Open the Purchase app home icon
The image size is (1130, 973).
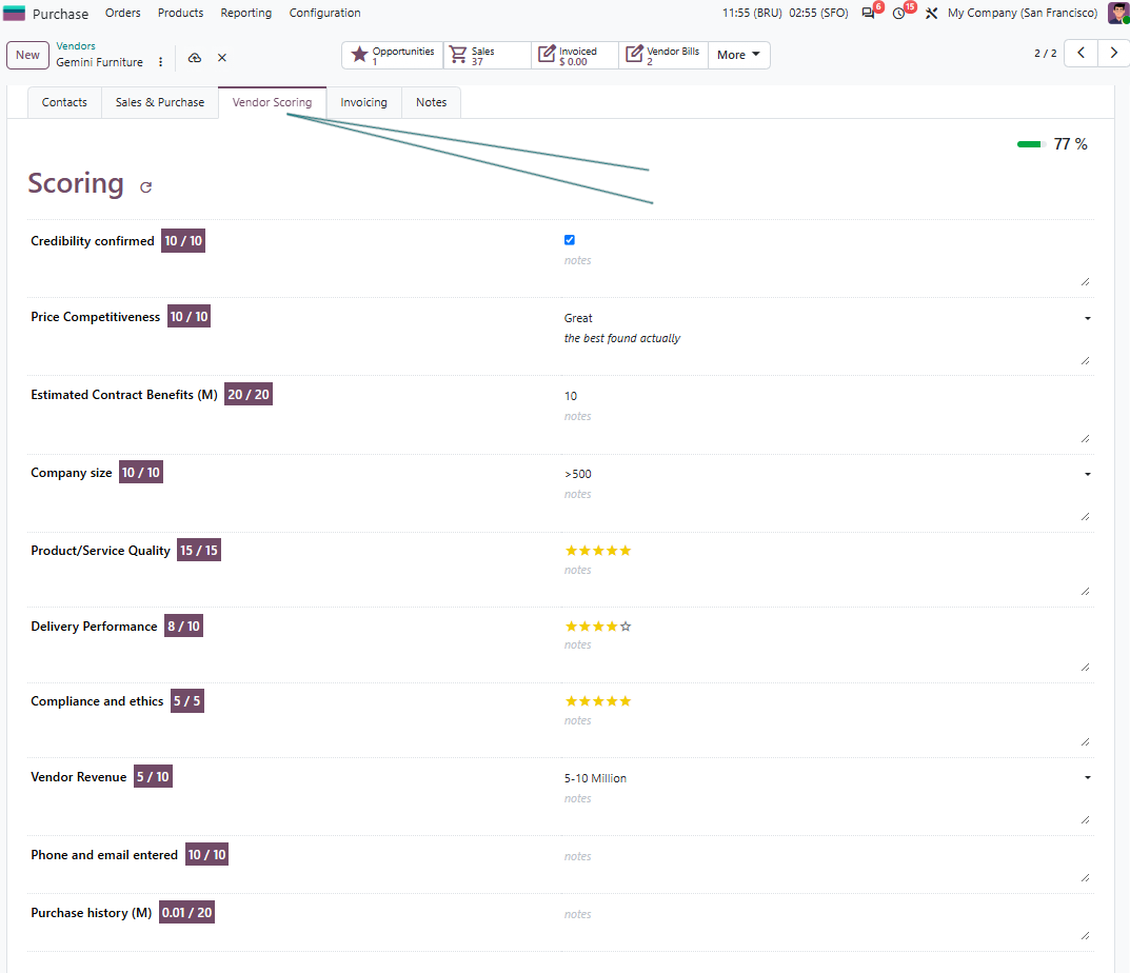click(14, 13)
